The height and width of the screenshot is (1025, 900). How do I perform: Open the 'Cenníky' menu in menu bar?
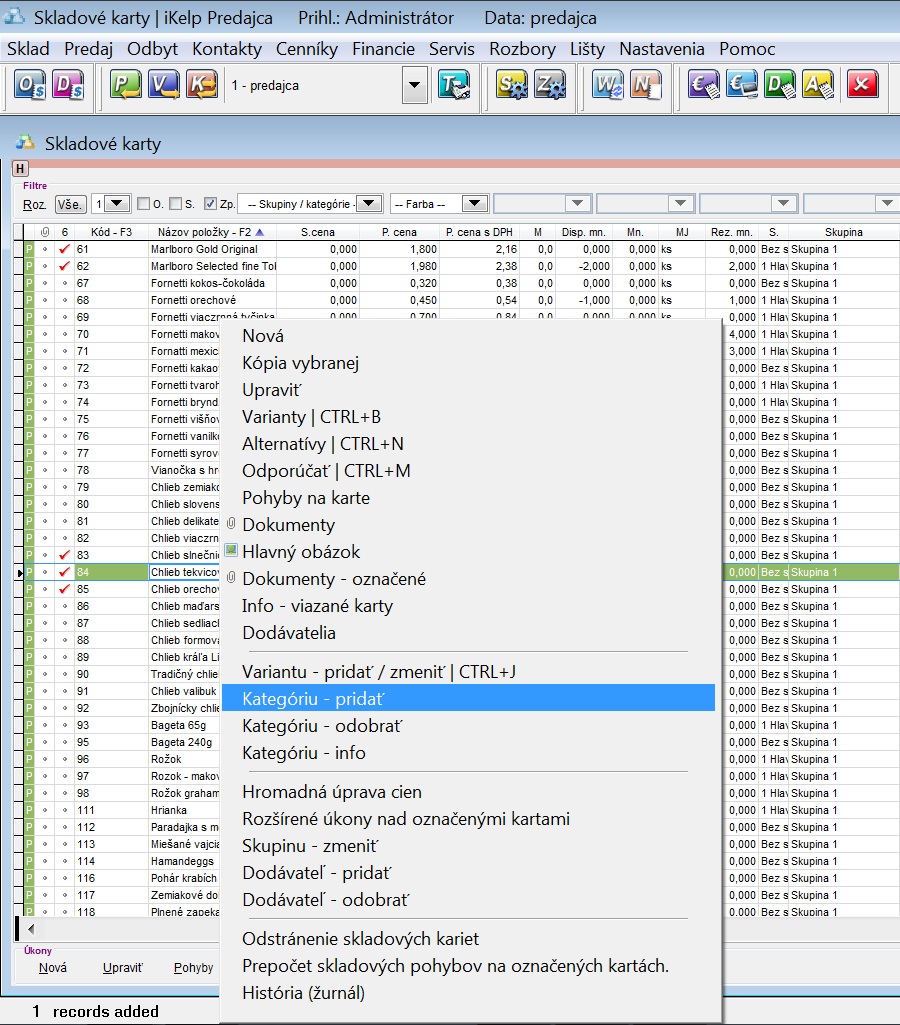306,49
